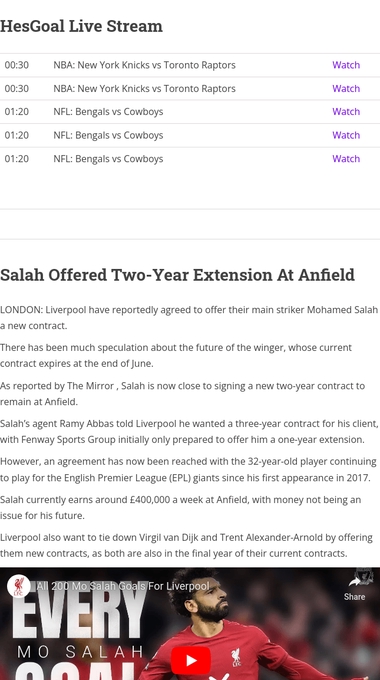This screenshot has width=380, height=680.
Task: Click the Liverpool crest watermark above Share
Action: [x=364, y=575]
